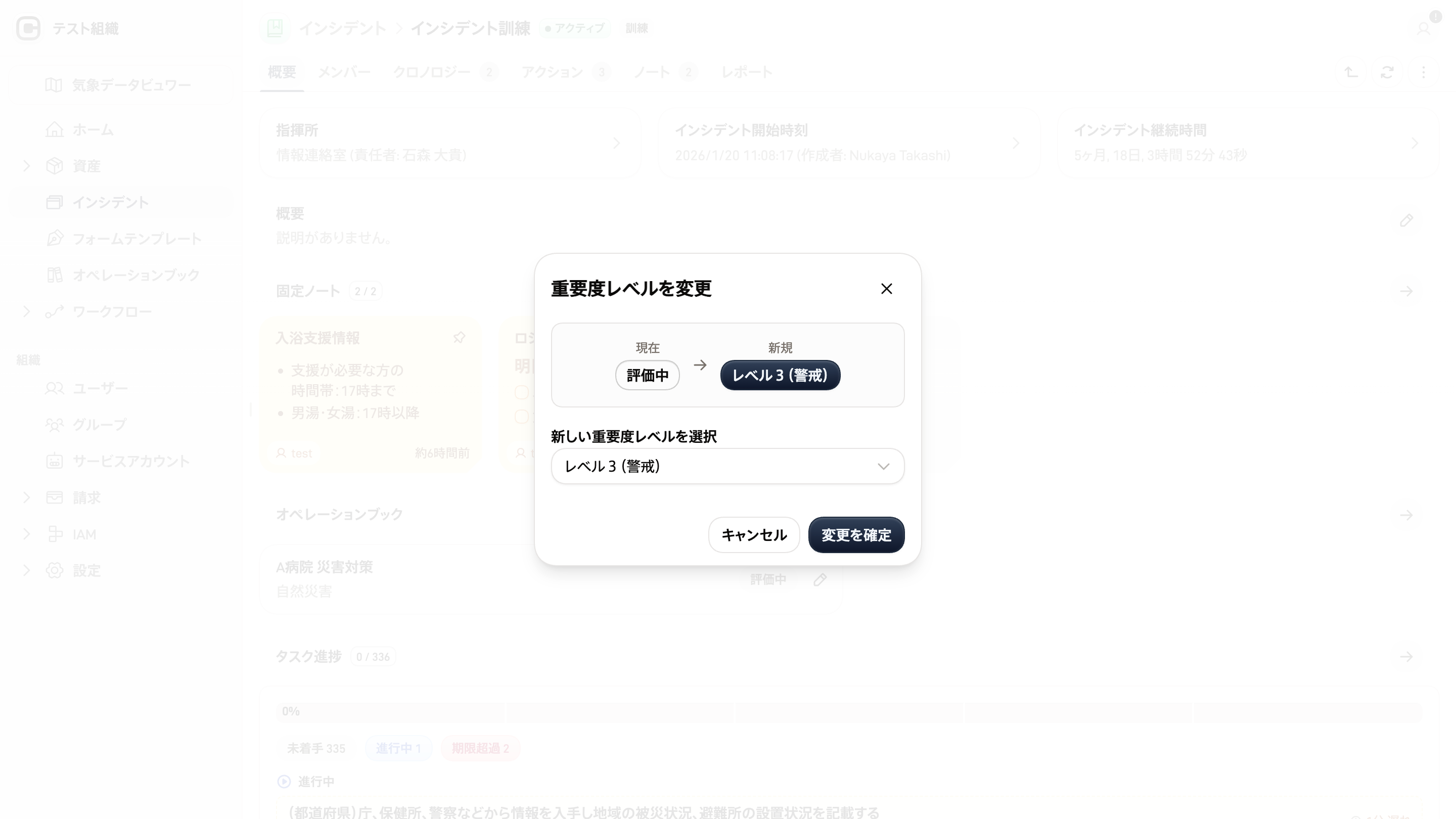The height and width of the screenshot is (819, 1456).
Task: Click the export/upload icon top right
Action: pos(1351,72)
